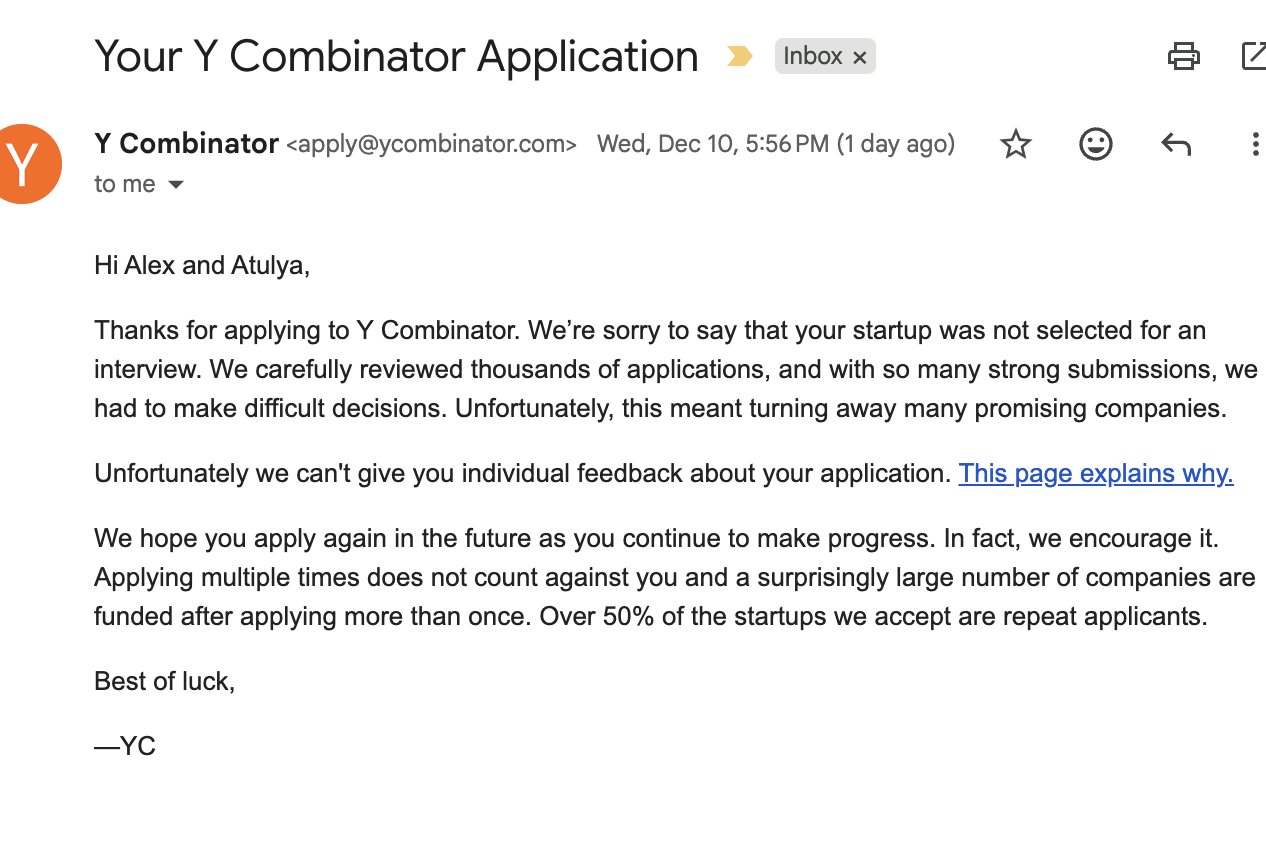Add an emoji reaction to the email
The height and width of the screenshot is (850, 1266).
[x=1096, y=144]
